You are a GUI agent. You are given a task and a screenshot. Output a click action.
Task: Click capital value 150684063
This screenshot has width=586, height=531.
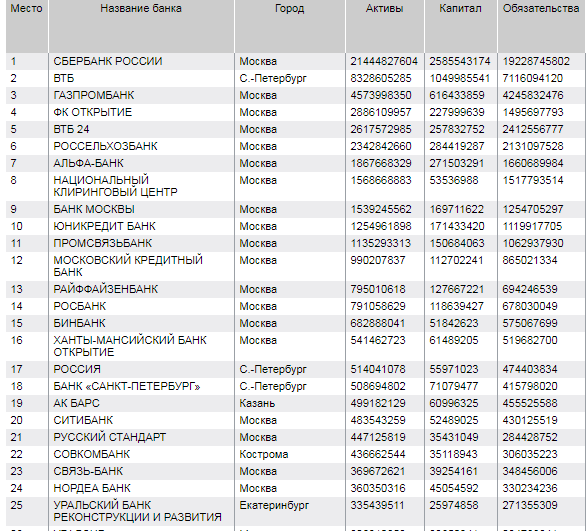(x=456, y=243)
